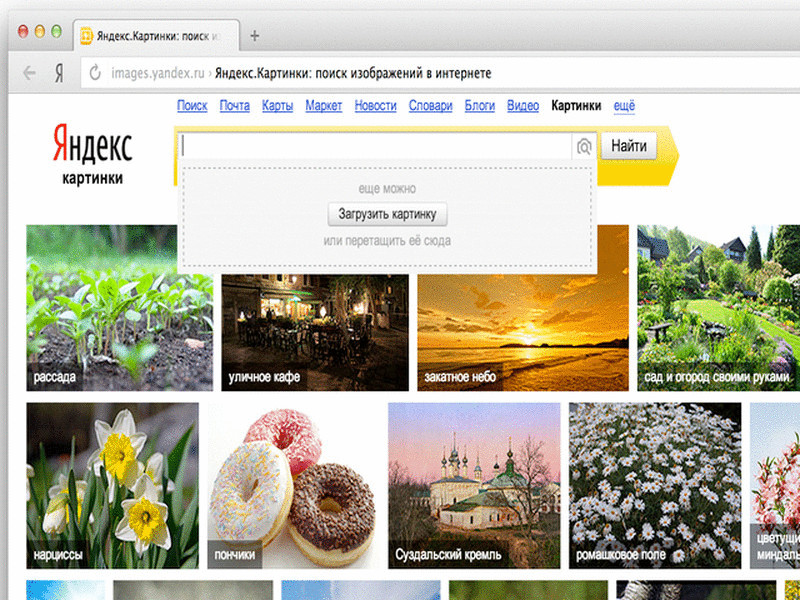Select the current Картинки navigation item

pos(576,106)
